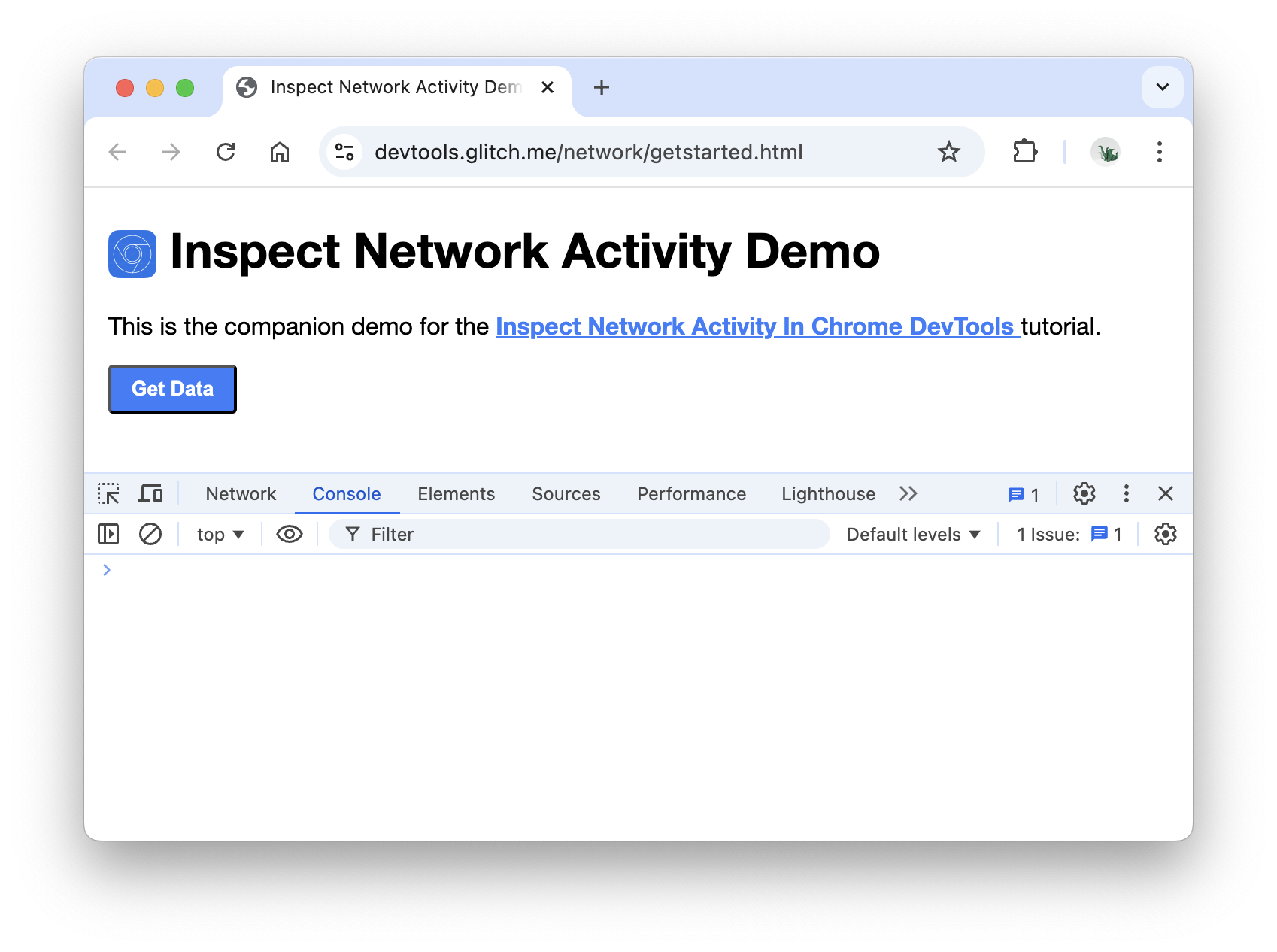1277x952 pixels.
Task: Click the Get Data button
Action: point(171,388)
